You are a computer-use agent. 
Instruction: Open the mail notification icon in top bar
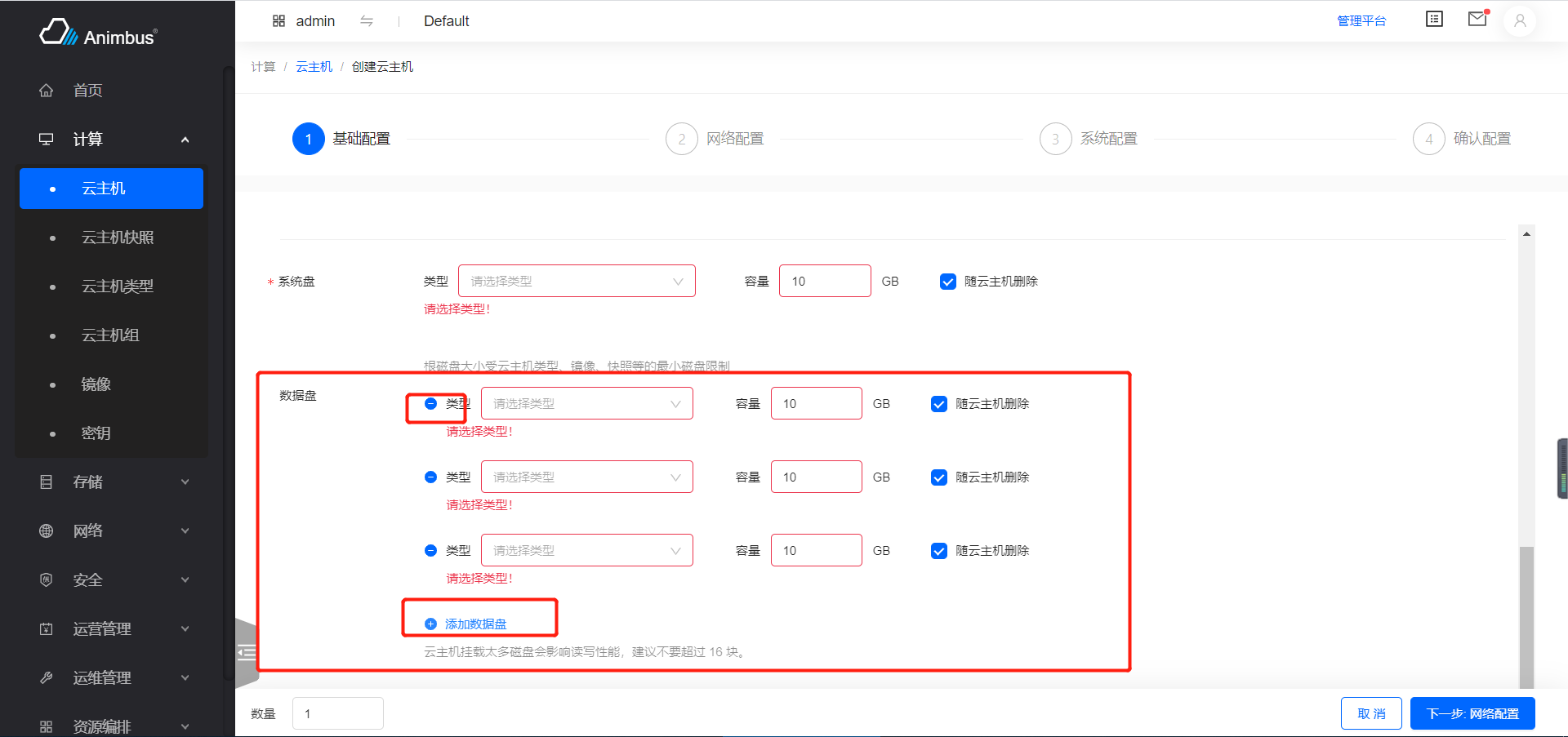pos(1477,19)
